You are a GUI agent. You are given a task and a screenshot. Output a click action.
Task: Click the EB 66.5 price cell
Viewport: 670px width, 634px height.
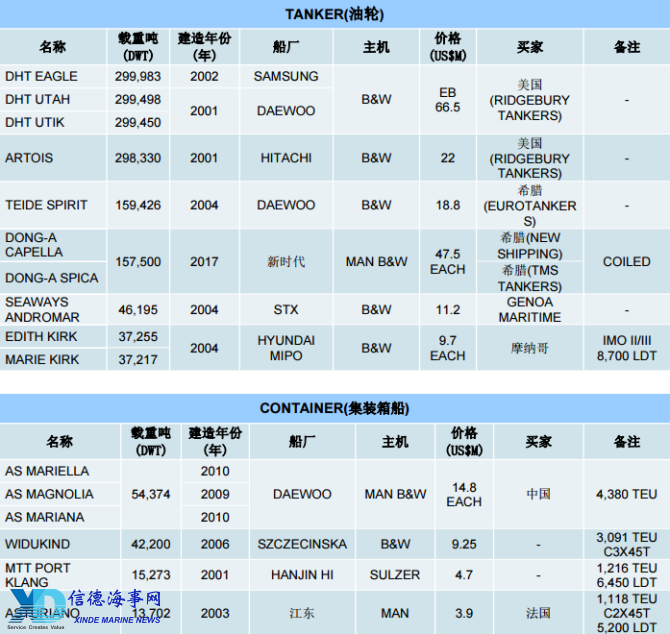click(x=447, y=100)
